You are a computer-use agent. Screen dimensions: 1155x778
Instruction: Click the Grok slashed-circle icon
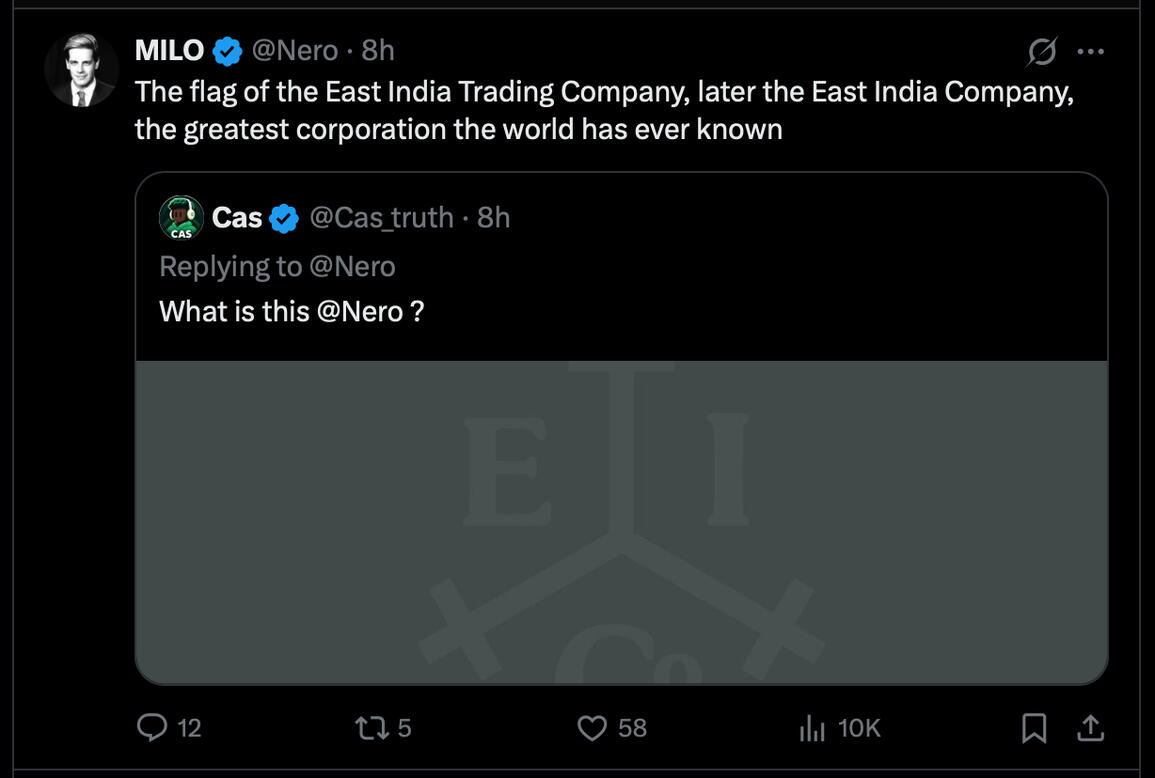pos(1042,51)
